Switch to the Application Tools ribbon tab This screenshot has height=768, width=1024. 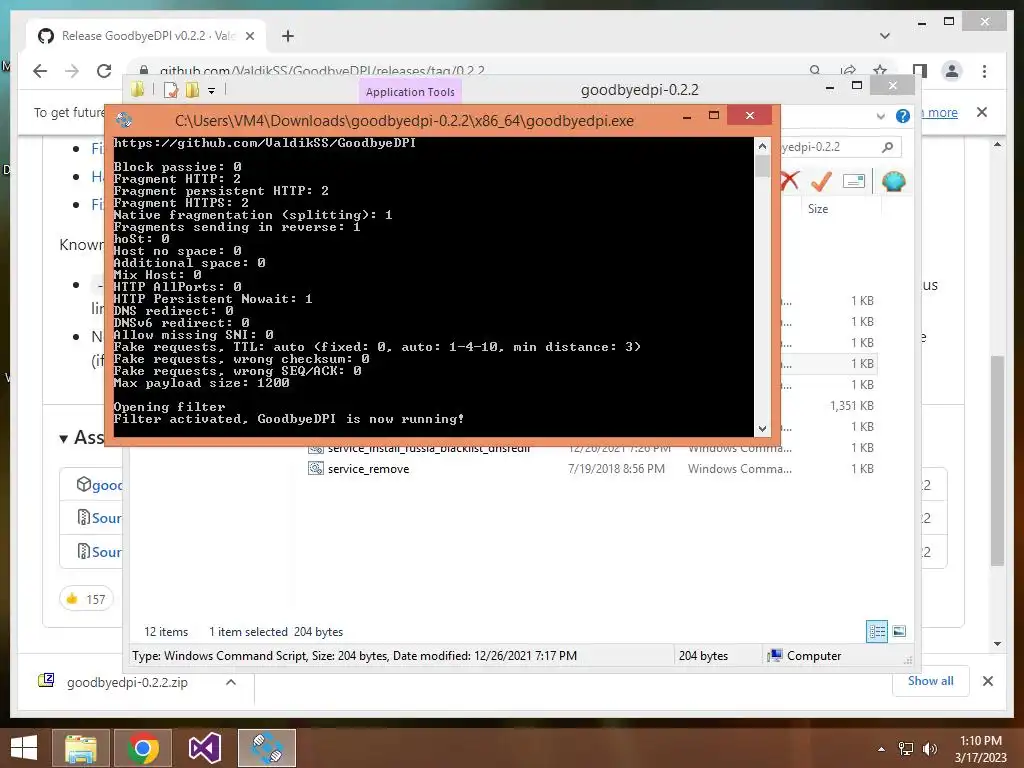click(x=410, y=92)
